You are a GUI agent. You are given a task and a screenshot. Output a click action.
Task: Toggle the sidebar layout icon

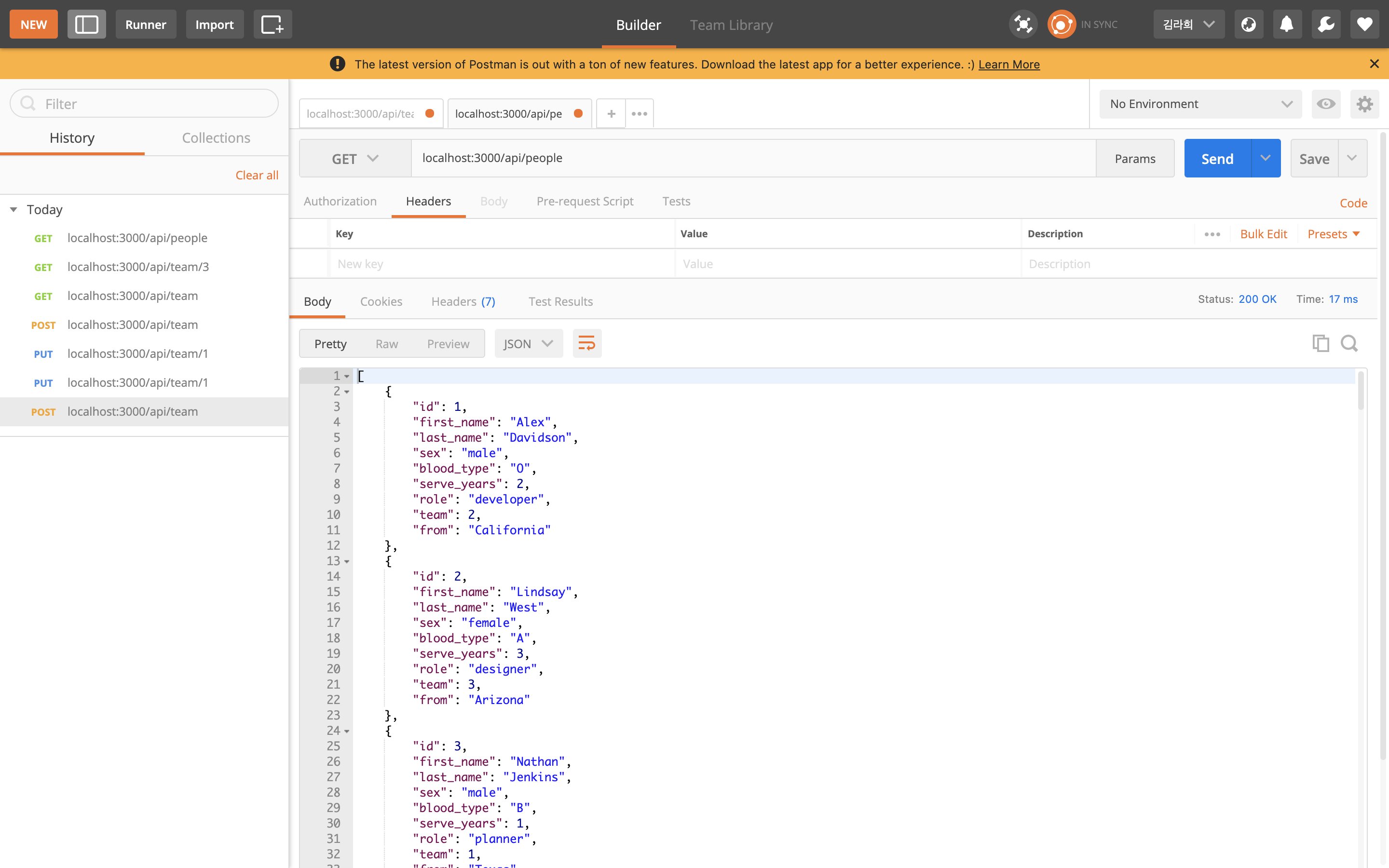(x=87, y=24)
